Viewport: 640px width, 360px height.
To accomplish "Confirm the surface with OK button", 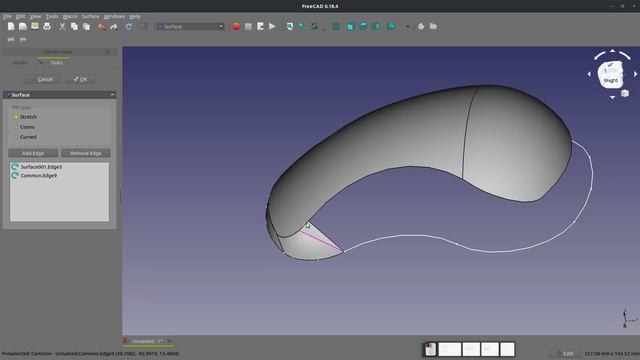I will tap(80, 79).
